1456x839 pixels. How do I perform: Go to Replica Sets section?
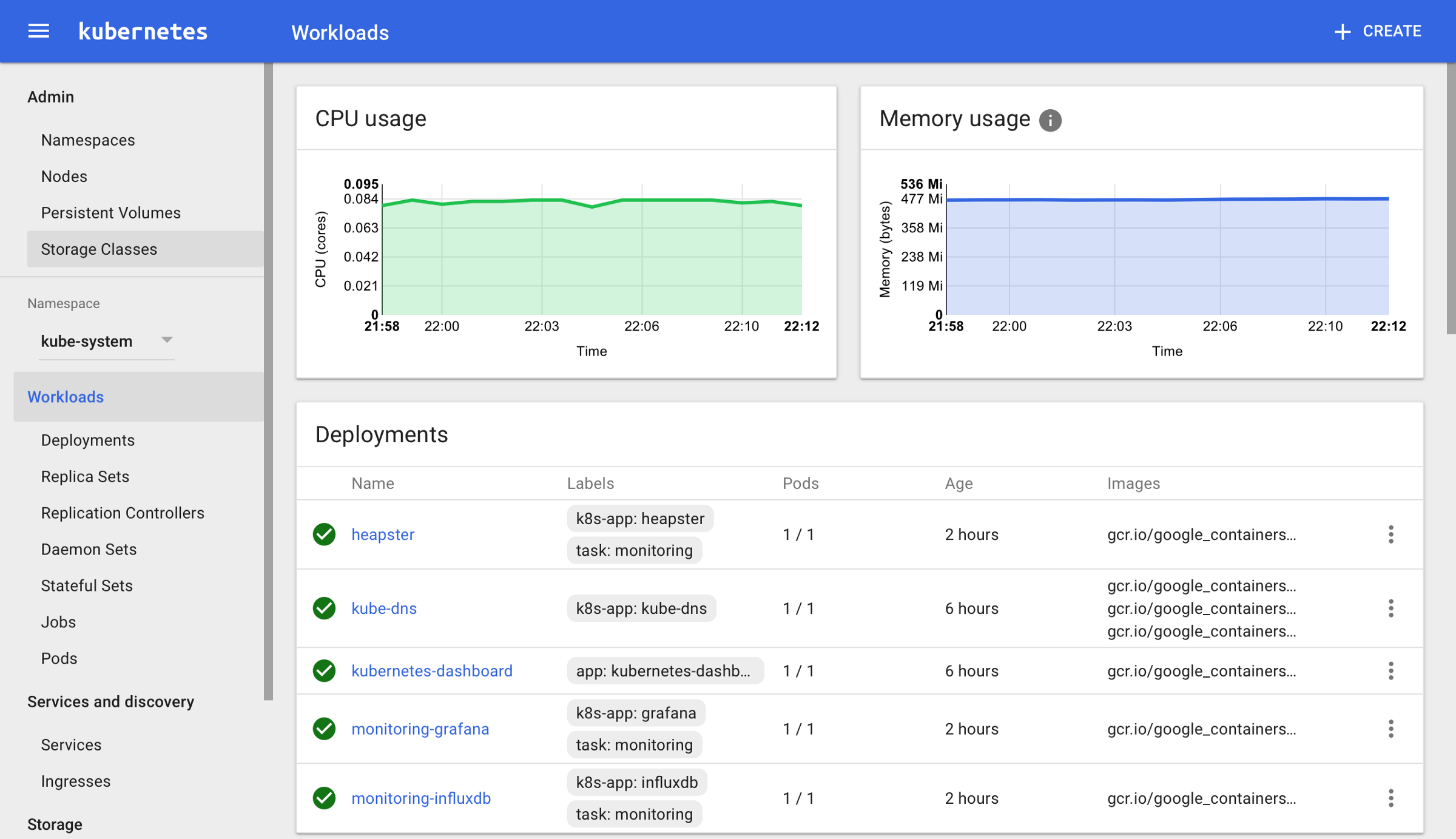pyautogui.click(x=85, y=477)
